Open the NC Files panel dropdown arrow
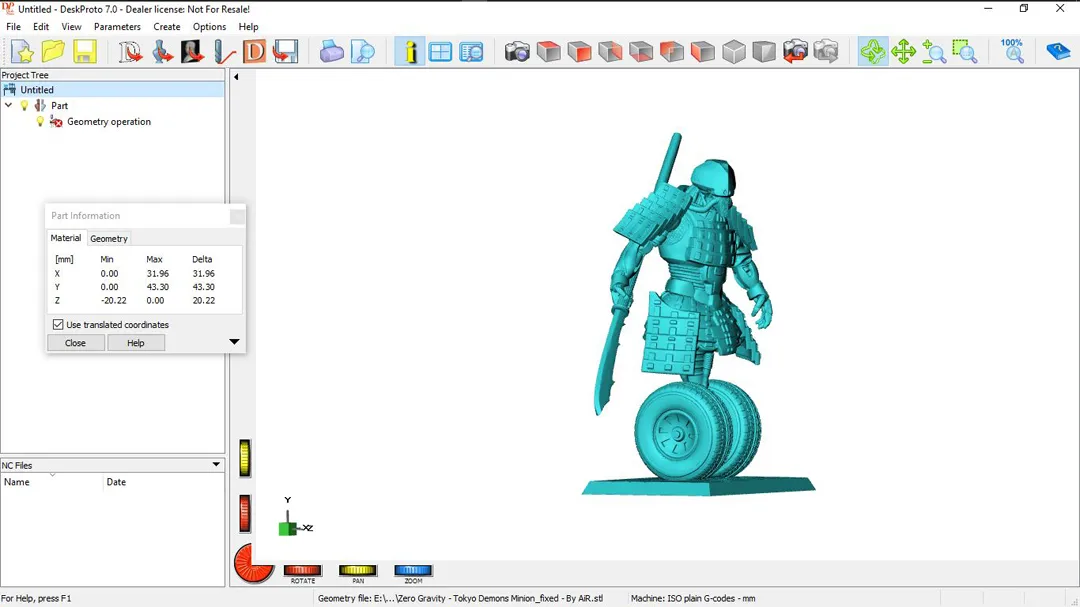This screenshot has width=1080, height=607. [216, 465]
